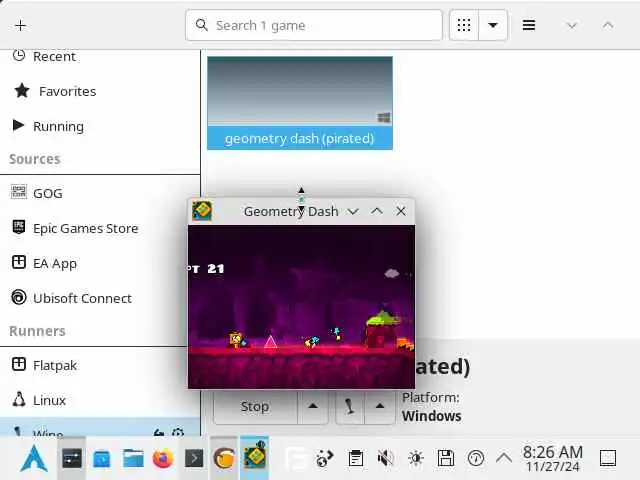Screen dimensions: 640x480
Task: Open the system settings taskbar icon
Action: (72, 459)
